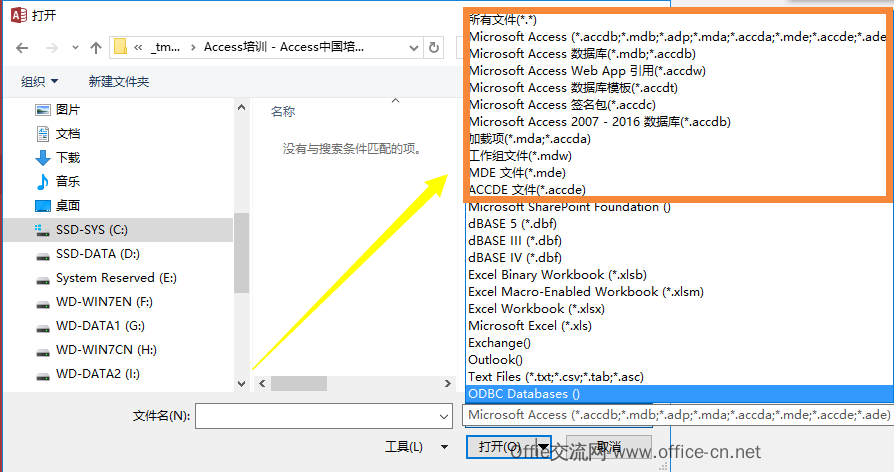
Task: Refresh the current folder view
Action: [434, 47]
